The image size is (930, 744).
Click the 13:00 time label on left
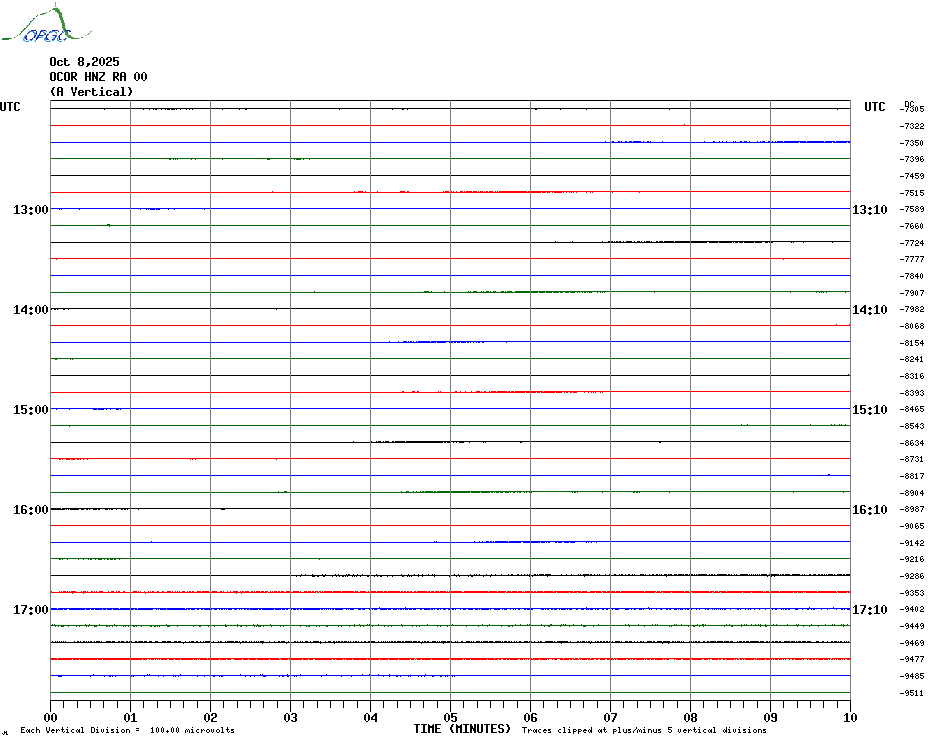click(x=30, y=210)
